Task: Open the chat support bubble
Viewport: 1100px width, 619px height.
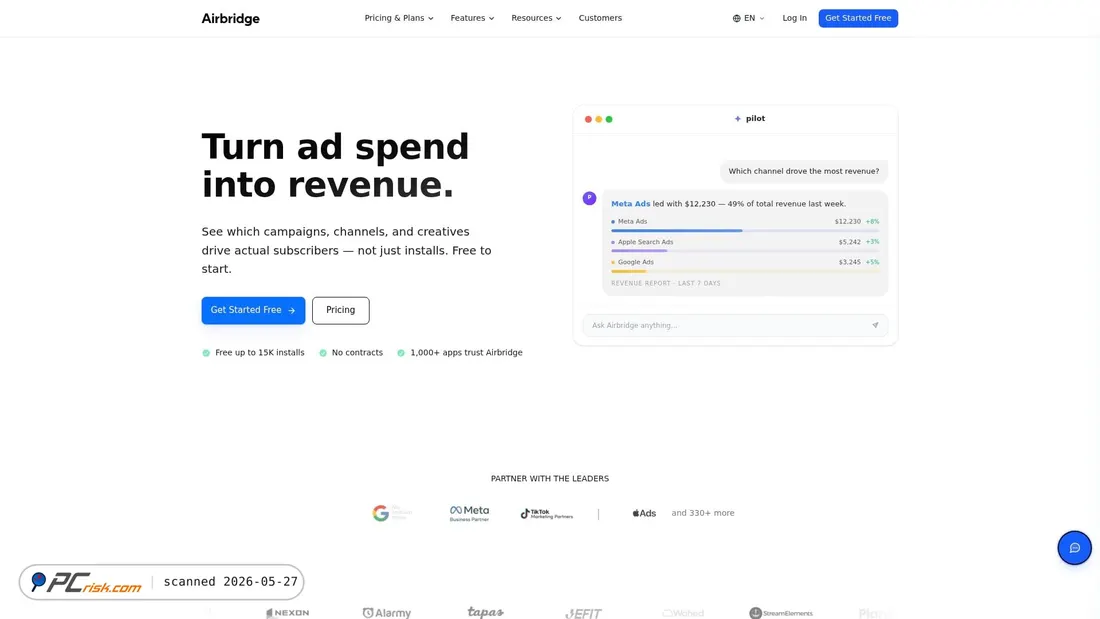Action: (x=1074, y=548)
